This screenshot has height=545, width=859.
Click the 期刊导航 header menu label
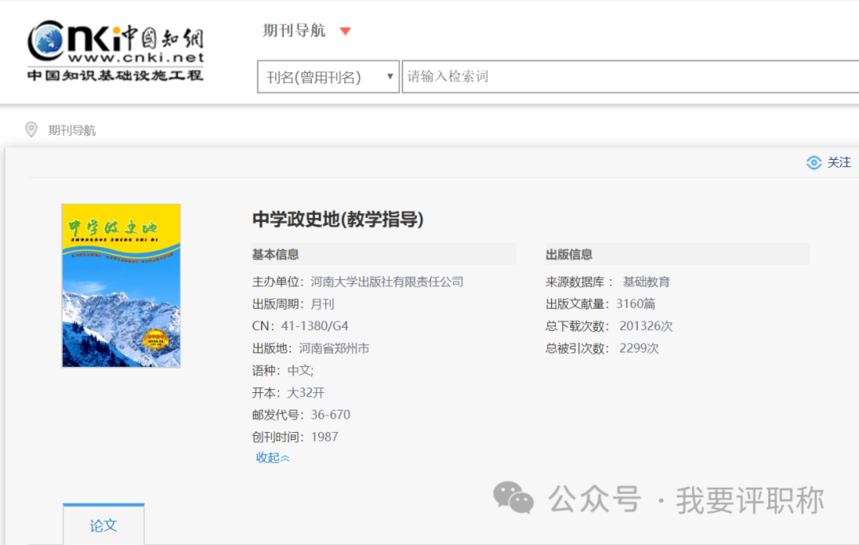pyautogui.click(x=294, y=31)
